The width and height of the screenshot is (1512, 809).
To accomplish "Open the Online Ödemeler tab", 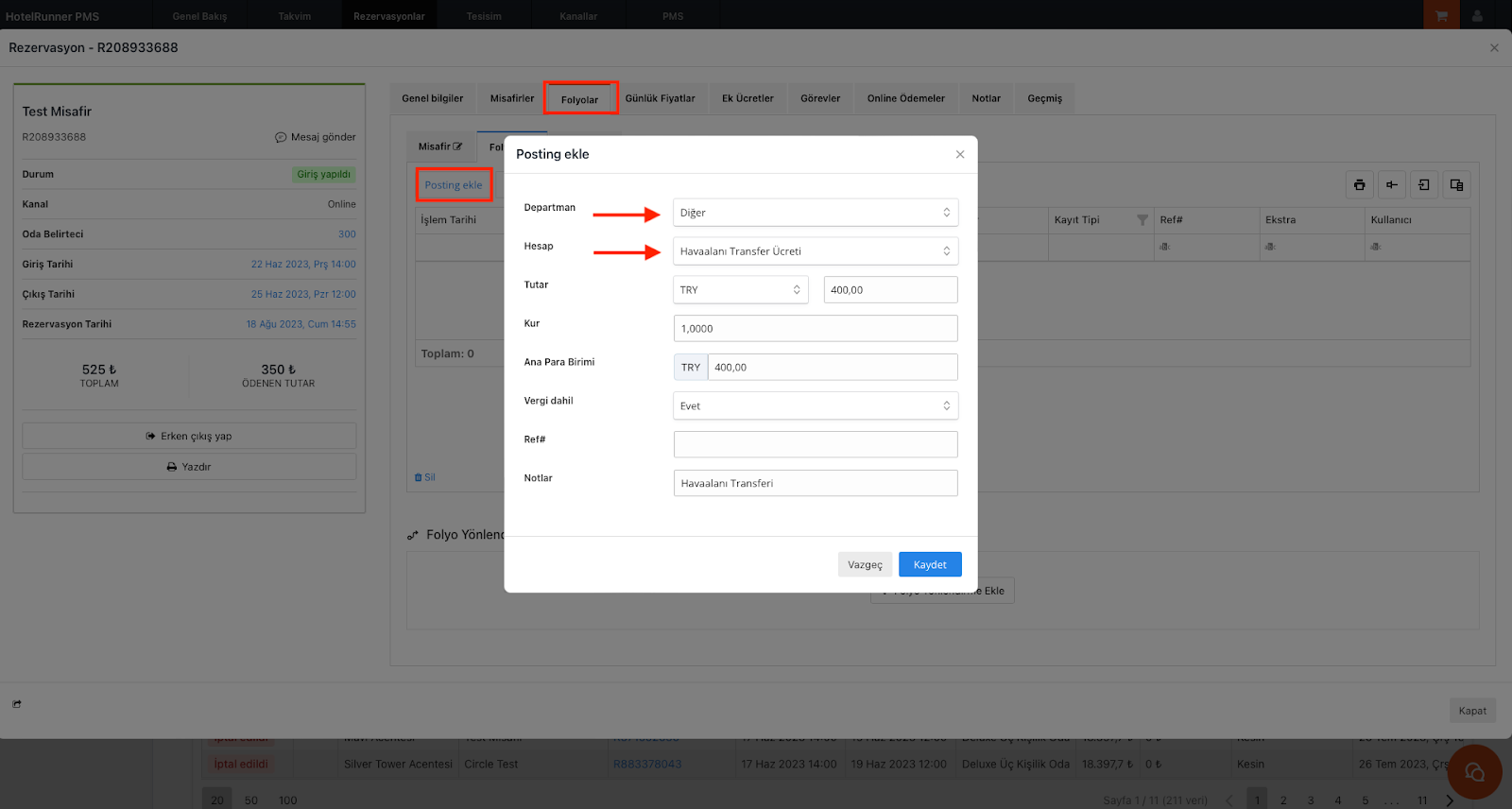I will pyautogui.click(x=905, y=98).
